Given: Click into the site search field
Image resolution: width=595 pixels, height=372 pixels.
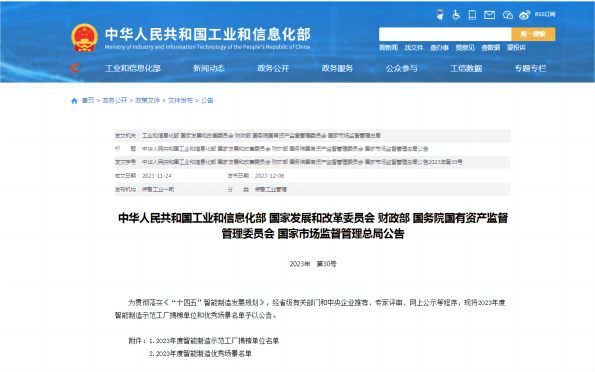Looking at the screenshot, I should pyautogui.click(x=445, y=34).
